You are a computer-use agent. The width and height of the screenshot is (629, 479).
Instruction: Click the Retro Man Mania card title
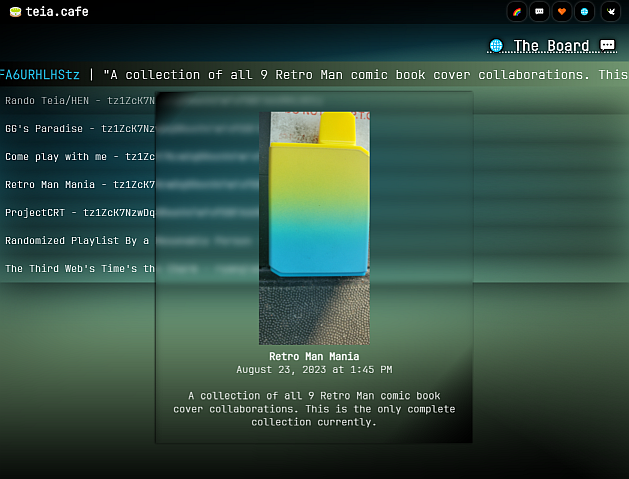tap(314, 356)
